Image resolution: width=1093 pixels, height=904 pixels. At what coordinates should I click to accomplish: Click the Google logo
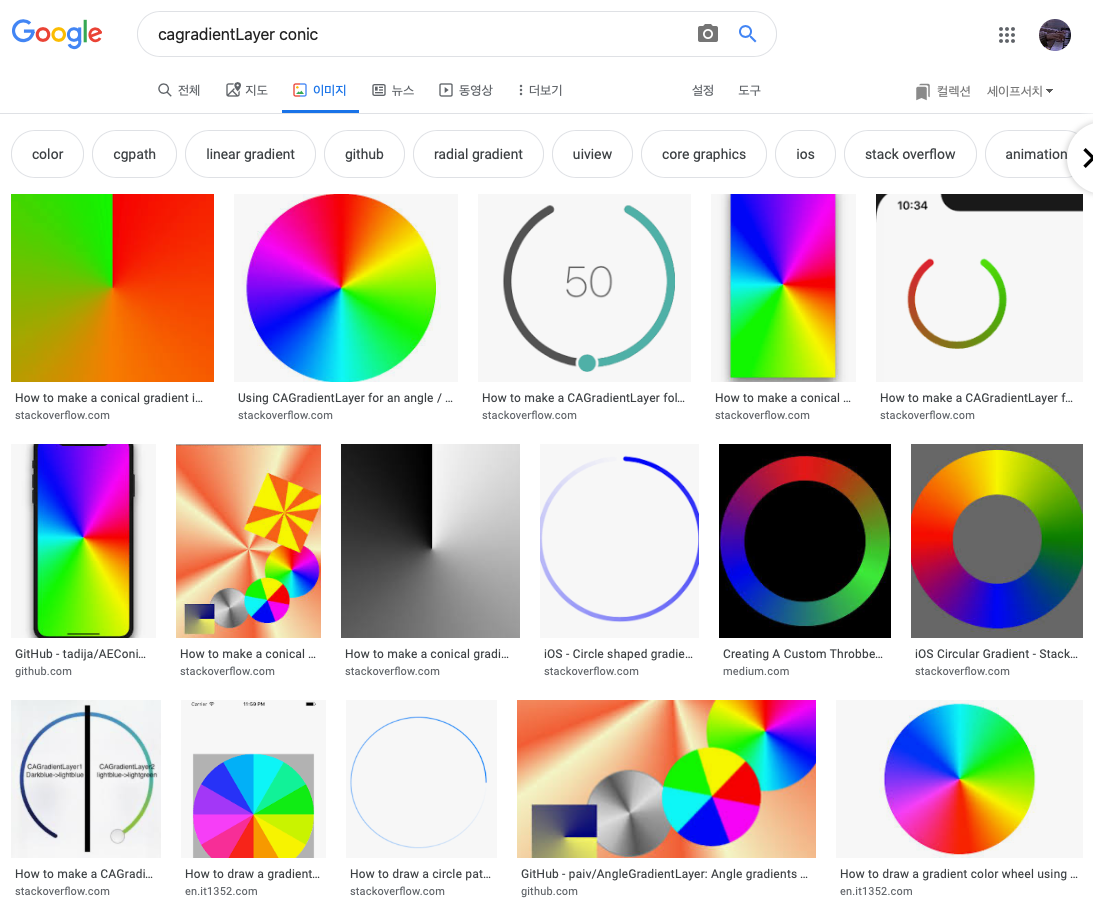pyautogui.click(x=57, y=33)
